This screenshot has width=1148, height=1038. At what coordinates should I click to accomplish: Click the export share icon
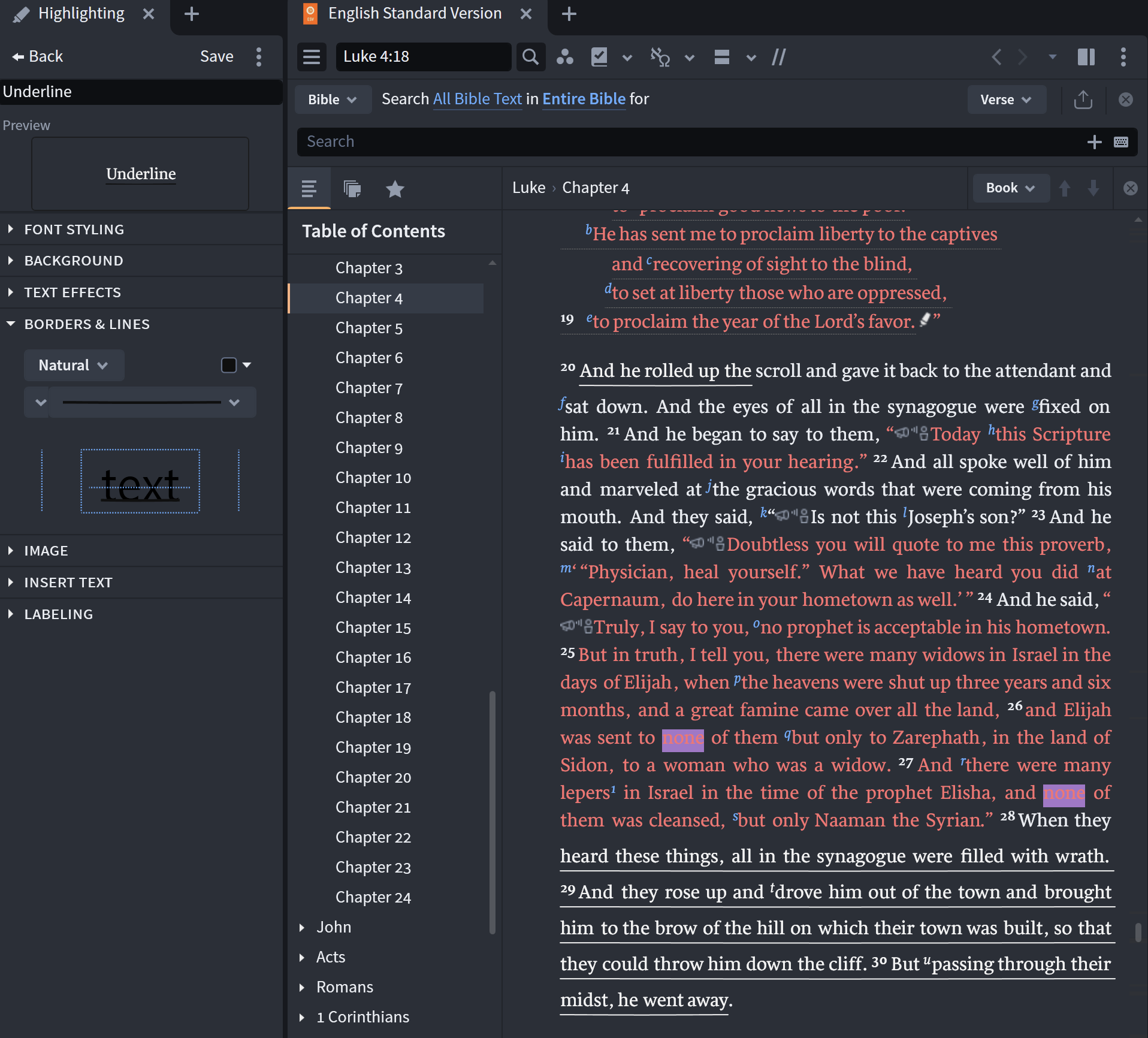point(1083,99)
